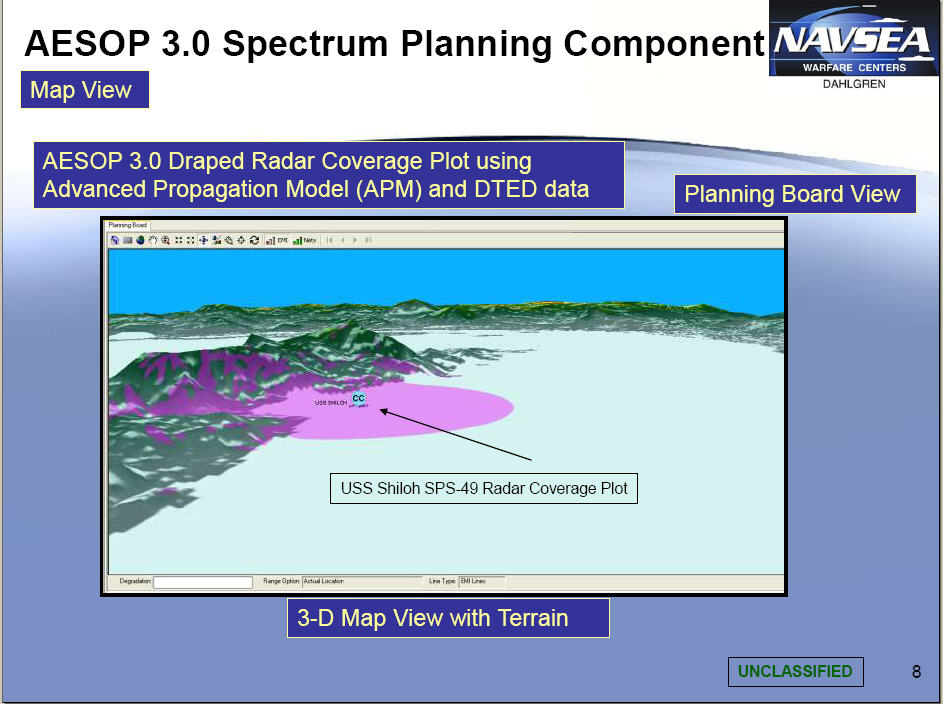
Task: Click the four-arrow move icon
Action: pyautogui.click(x=203, y=240)
